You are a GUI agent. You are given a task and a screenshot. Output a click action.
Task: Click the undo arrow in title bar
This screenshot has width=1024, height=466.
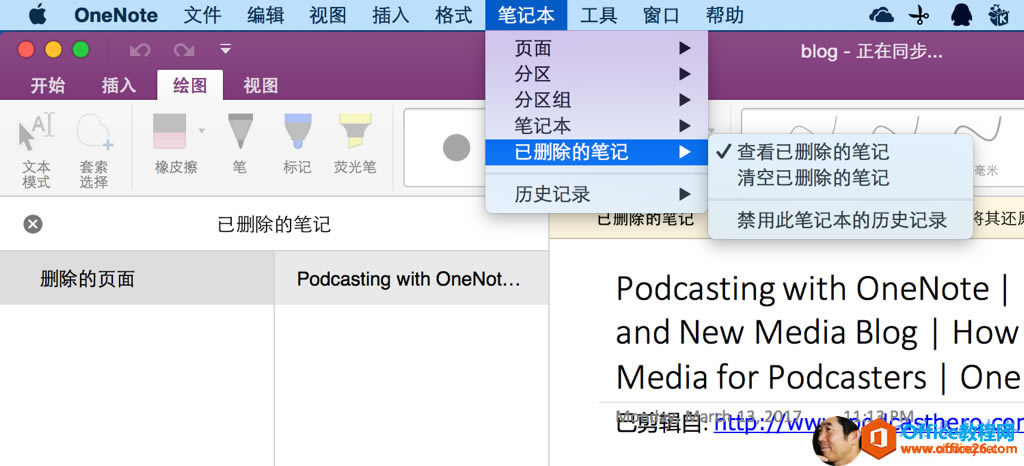click(140, 50)
